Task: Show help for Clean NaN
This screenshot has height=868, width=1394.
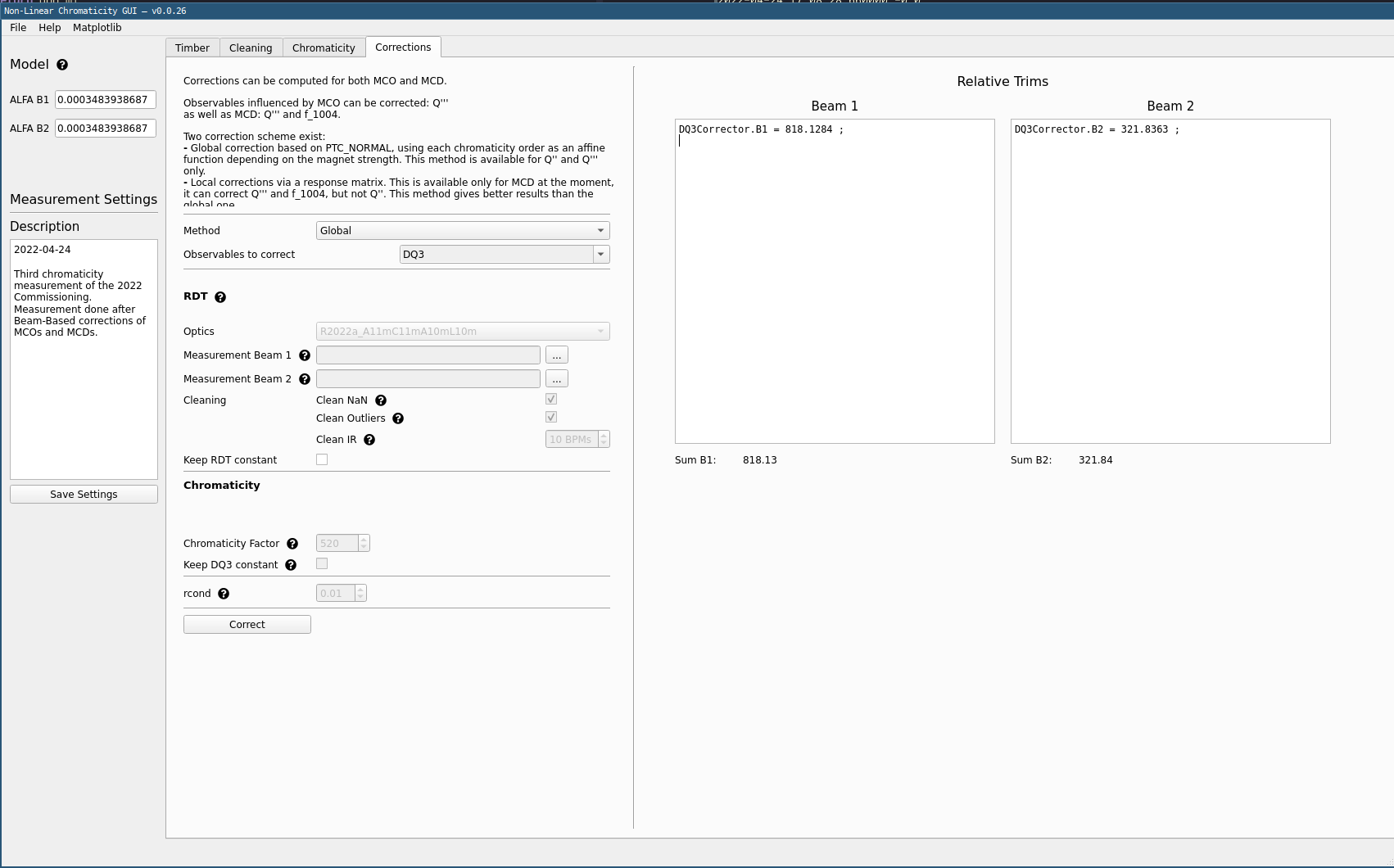Action: click(381, 400)
